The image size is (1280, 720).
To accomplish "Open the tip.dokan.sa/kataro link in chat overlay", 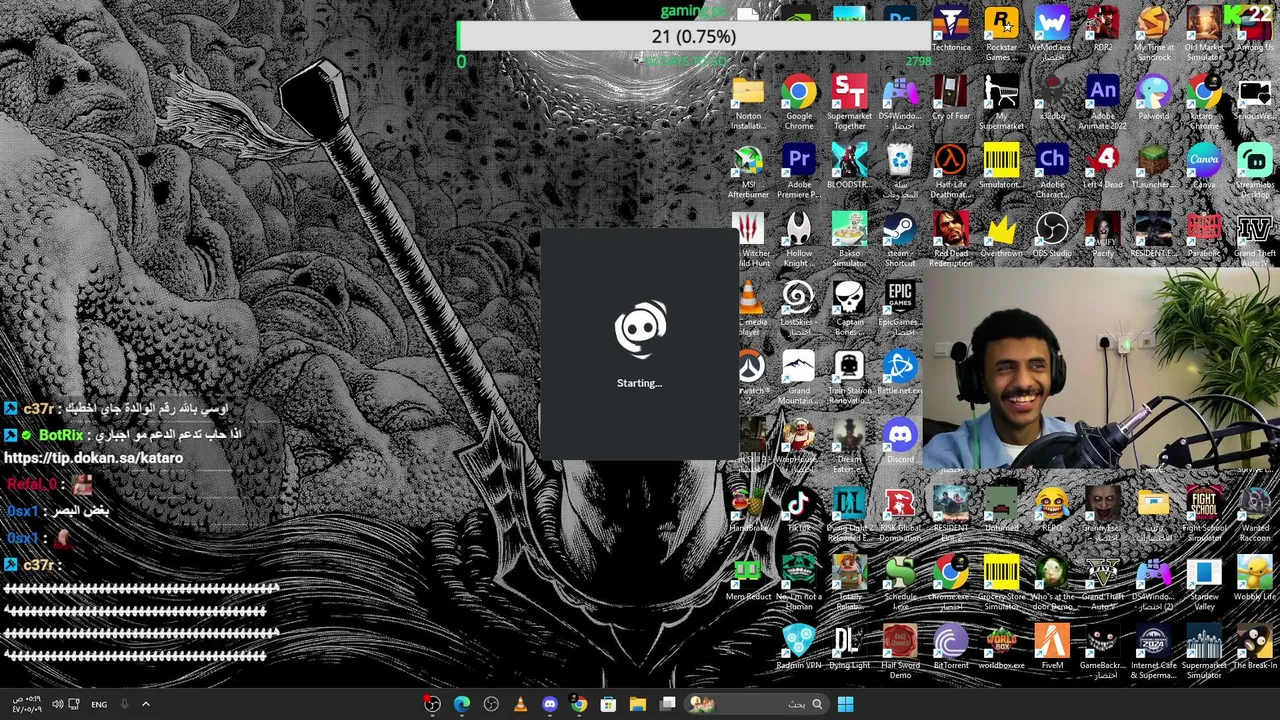I will pos(93,458).
